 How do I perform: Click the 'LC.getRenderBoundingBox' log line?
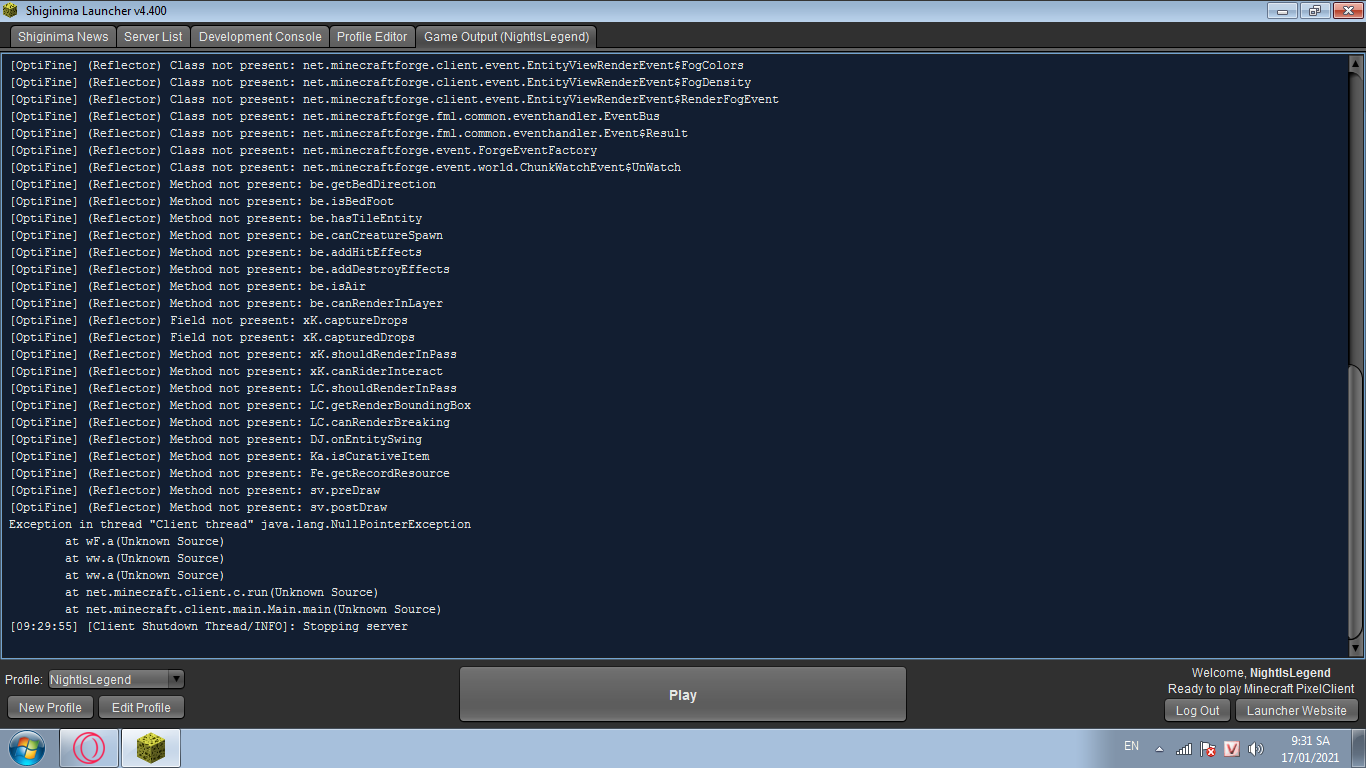tap(240, 405)
